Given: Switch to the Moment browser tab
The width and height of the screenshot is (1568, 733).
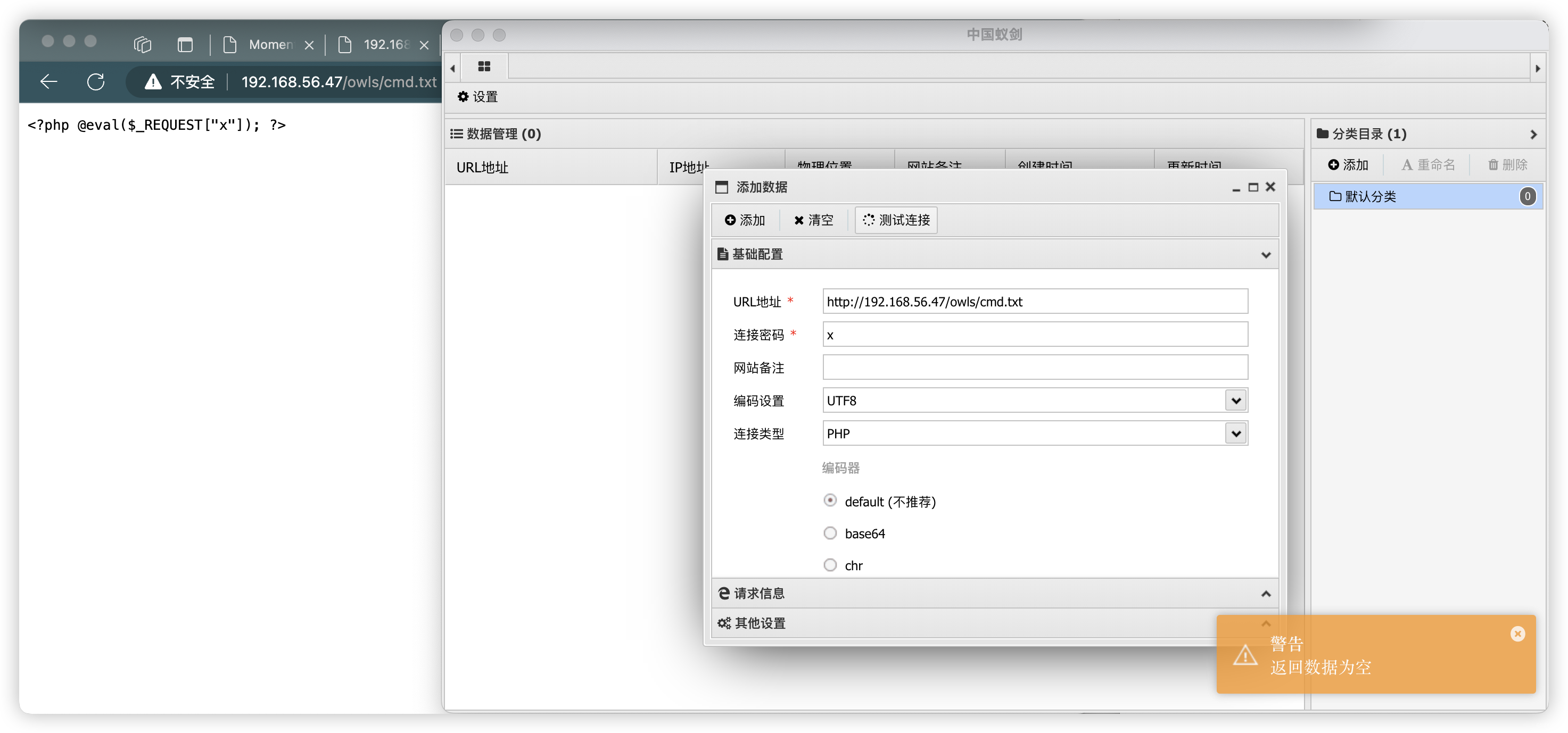Looking at the screenshot, I should [x=270, y=44].
